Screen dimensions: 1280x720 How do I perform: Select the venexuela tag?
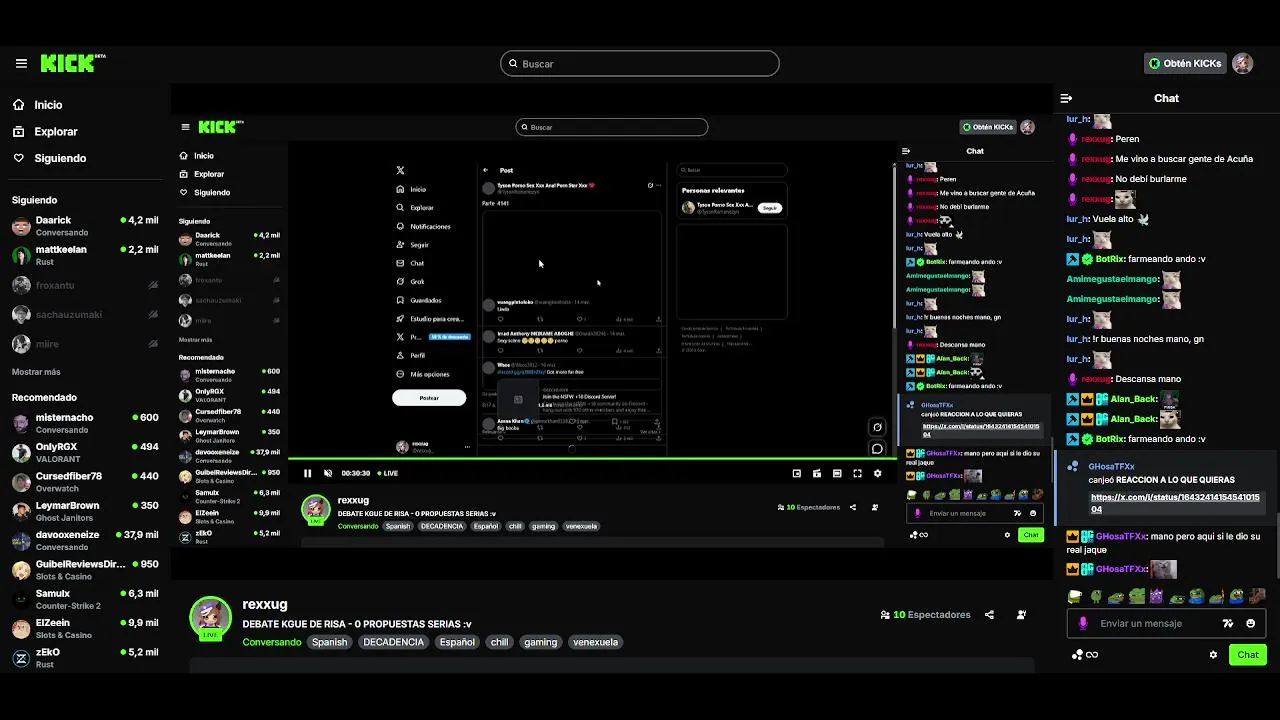click(x=595, y=642)
